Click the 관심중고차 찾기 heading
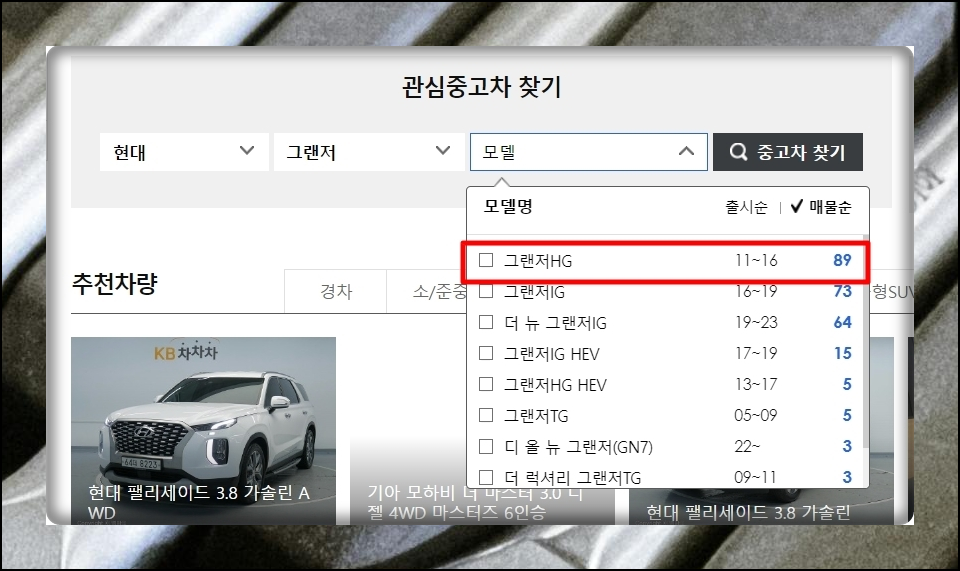This screenshot has width=960, height=571. click(481, 86)
